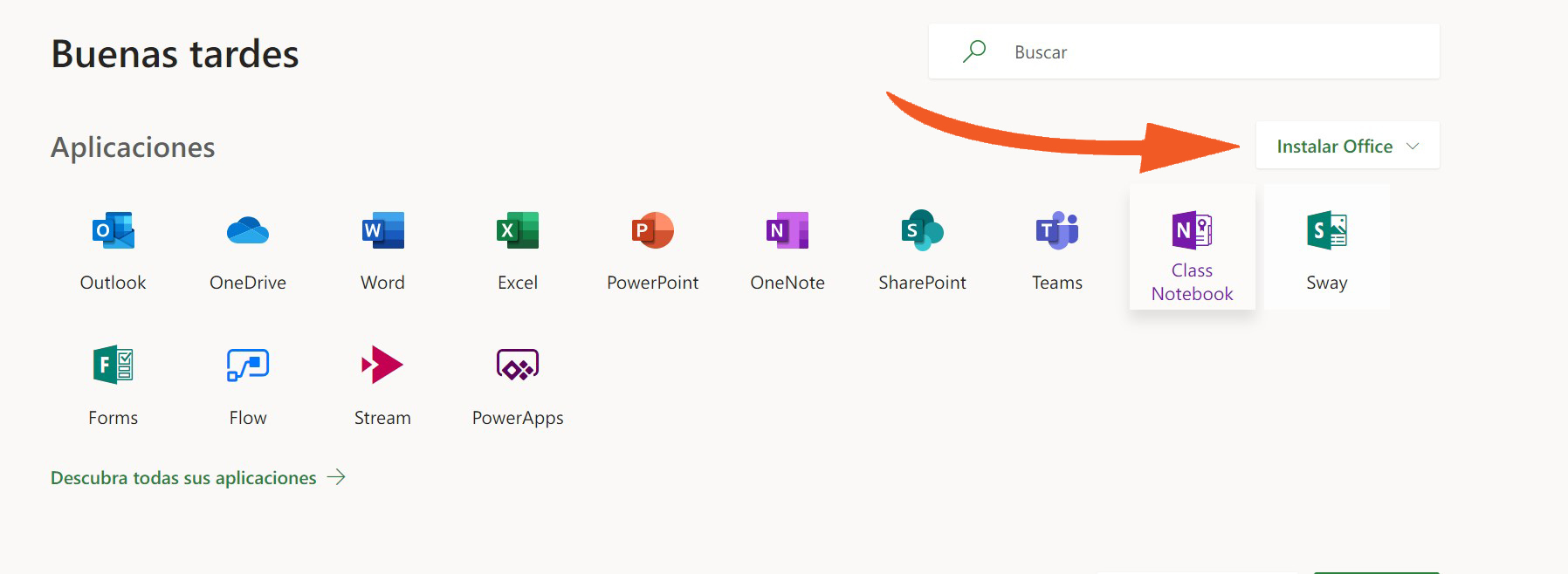The width and height of the screenshot is (1568, 574).
Task: Open the PowerPoint app icon
Action: tap(652, 231)
